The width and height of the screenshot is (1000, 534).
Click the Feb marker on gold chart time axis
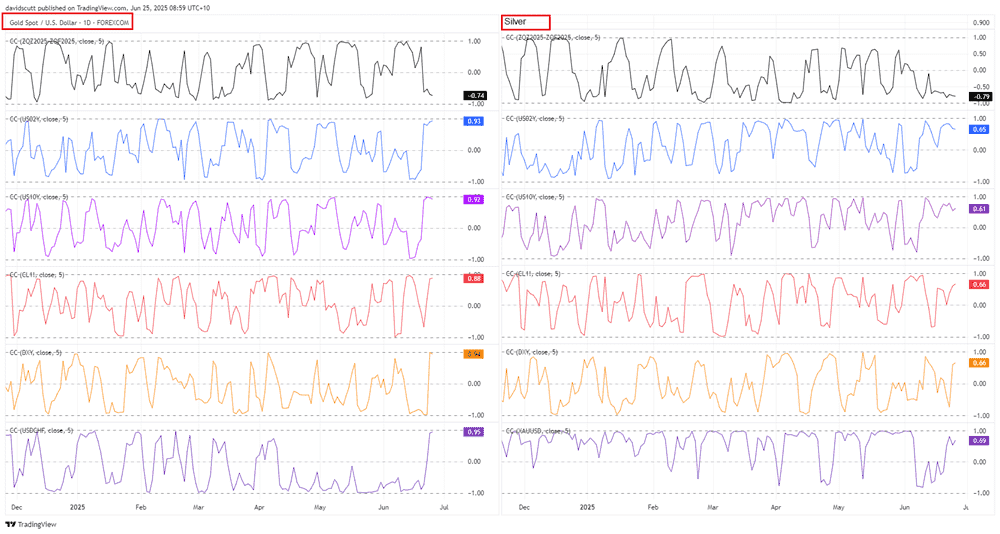140,508
